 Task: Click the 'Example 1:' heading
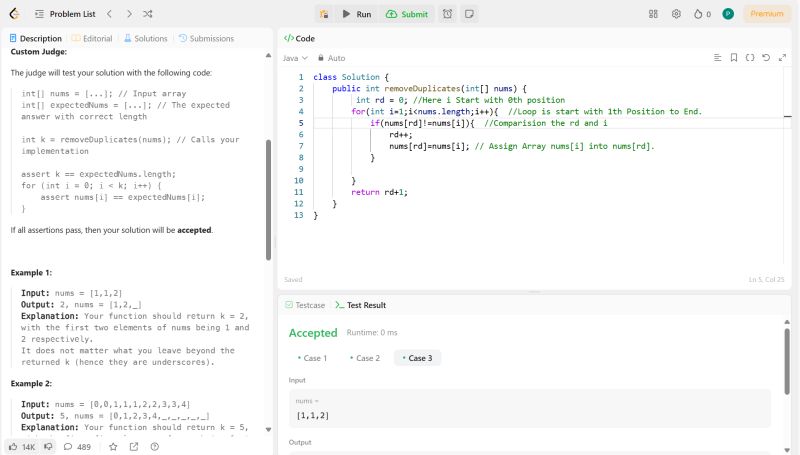(31, 273)
